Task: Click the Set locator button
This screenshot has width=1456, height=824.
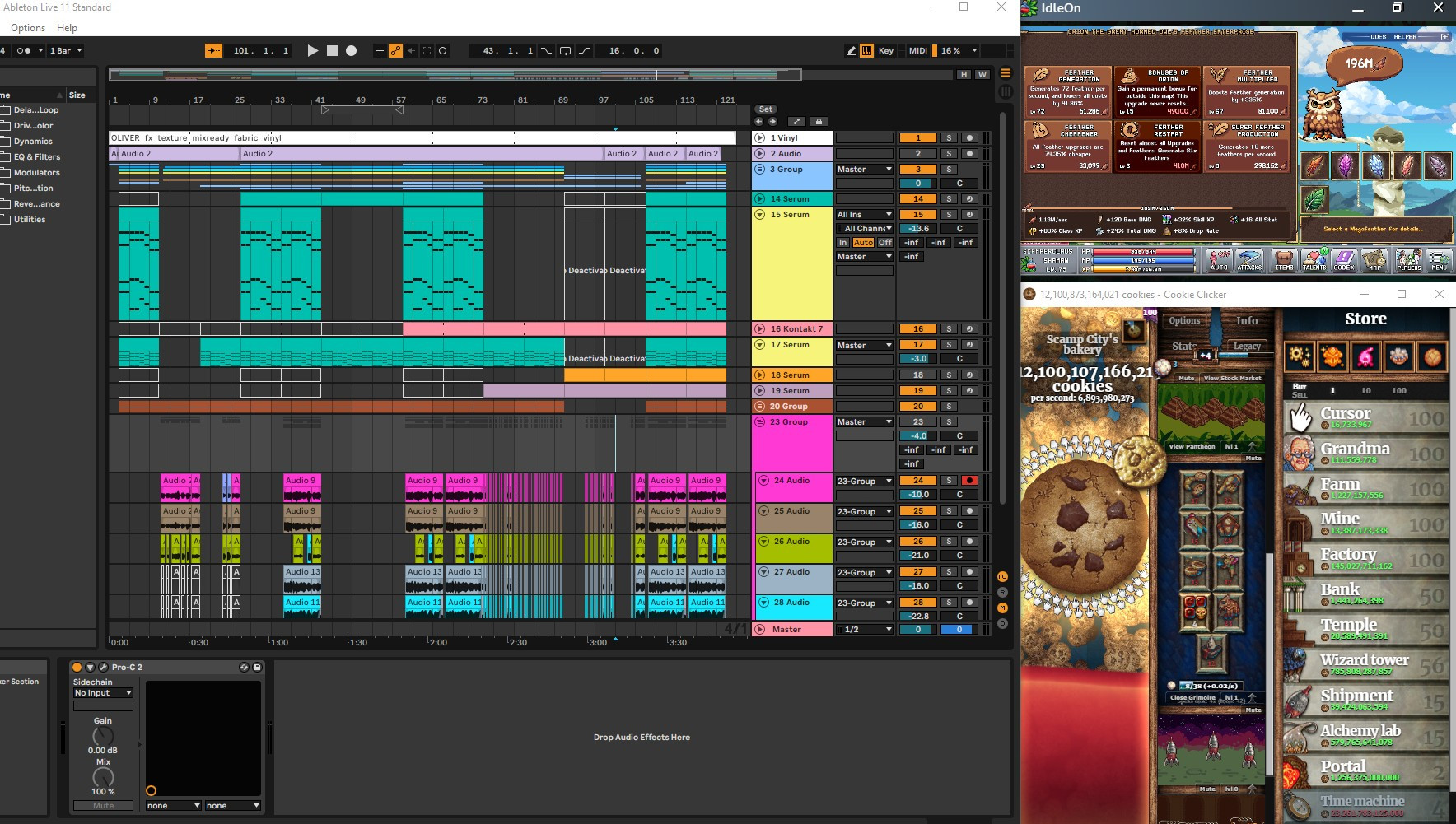Action: point(765,109)
